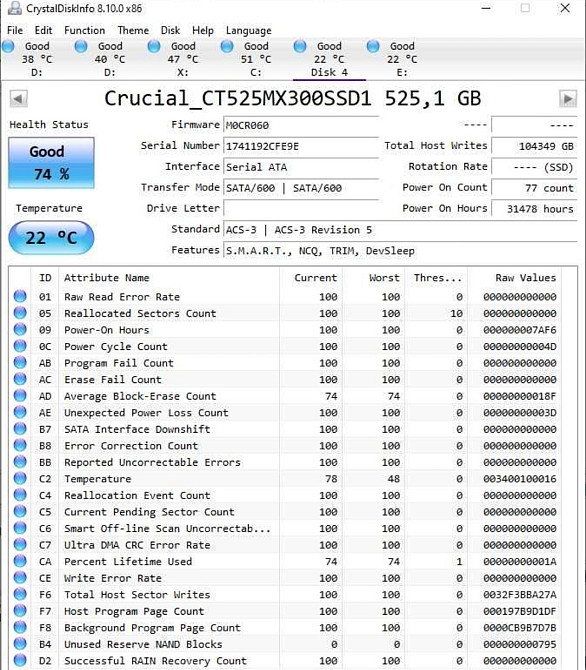Click the 22 °C temperature button
586x670 pixels.
51,238
